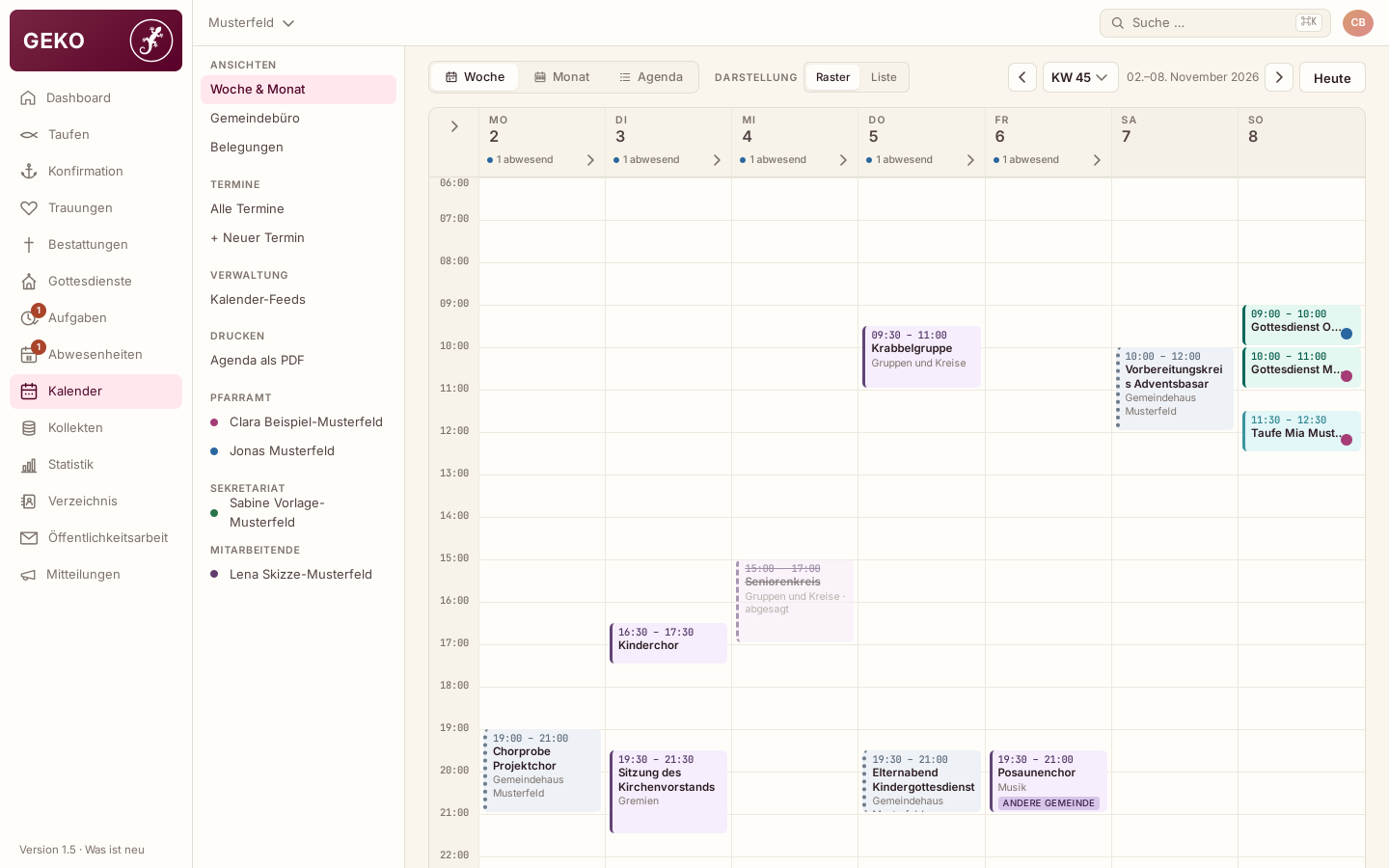Click + Neuer Termin
Viewport: 1389px width, 868px height.
(298, 237)
